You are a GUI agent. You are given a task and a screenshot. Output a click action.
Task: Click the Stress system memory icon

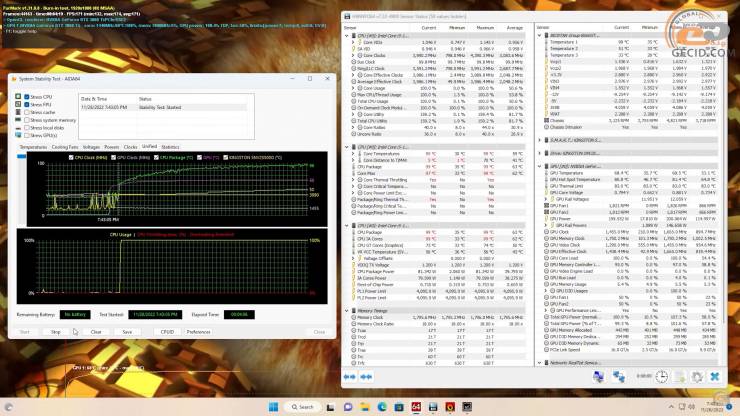(18, 120)
